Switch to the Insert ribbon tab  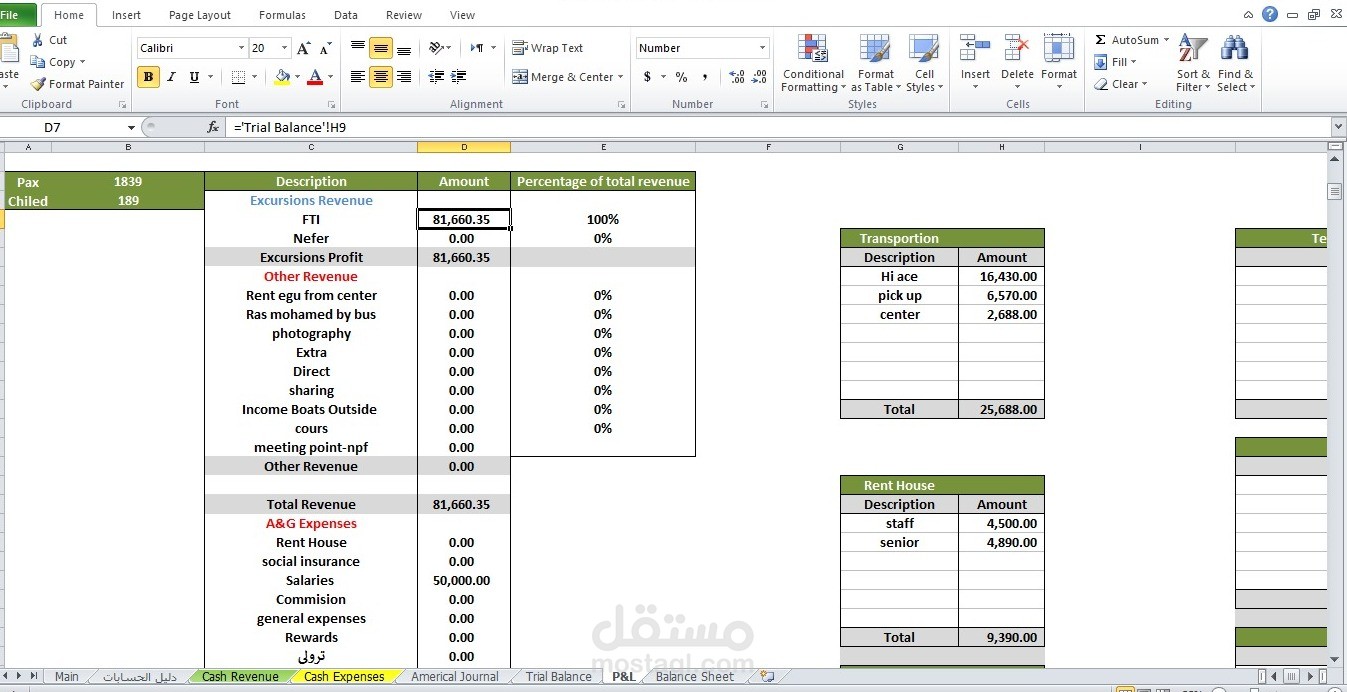tap(126, 15)
